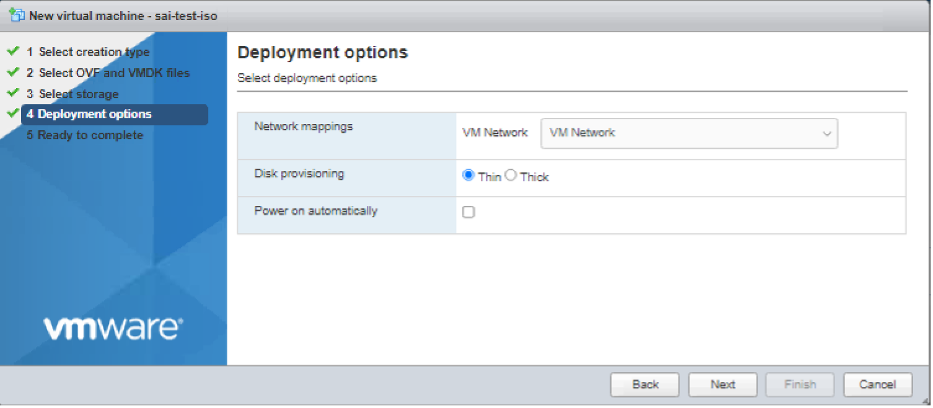Click the greyed-out Finish button

800,385
